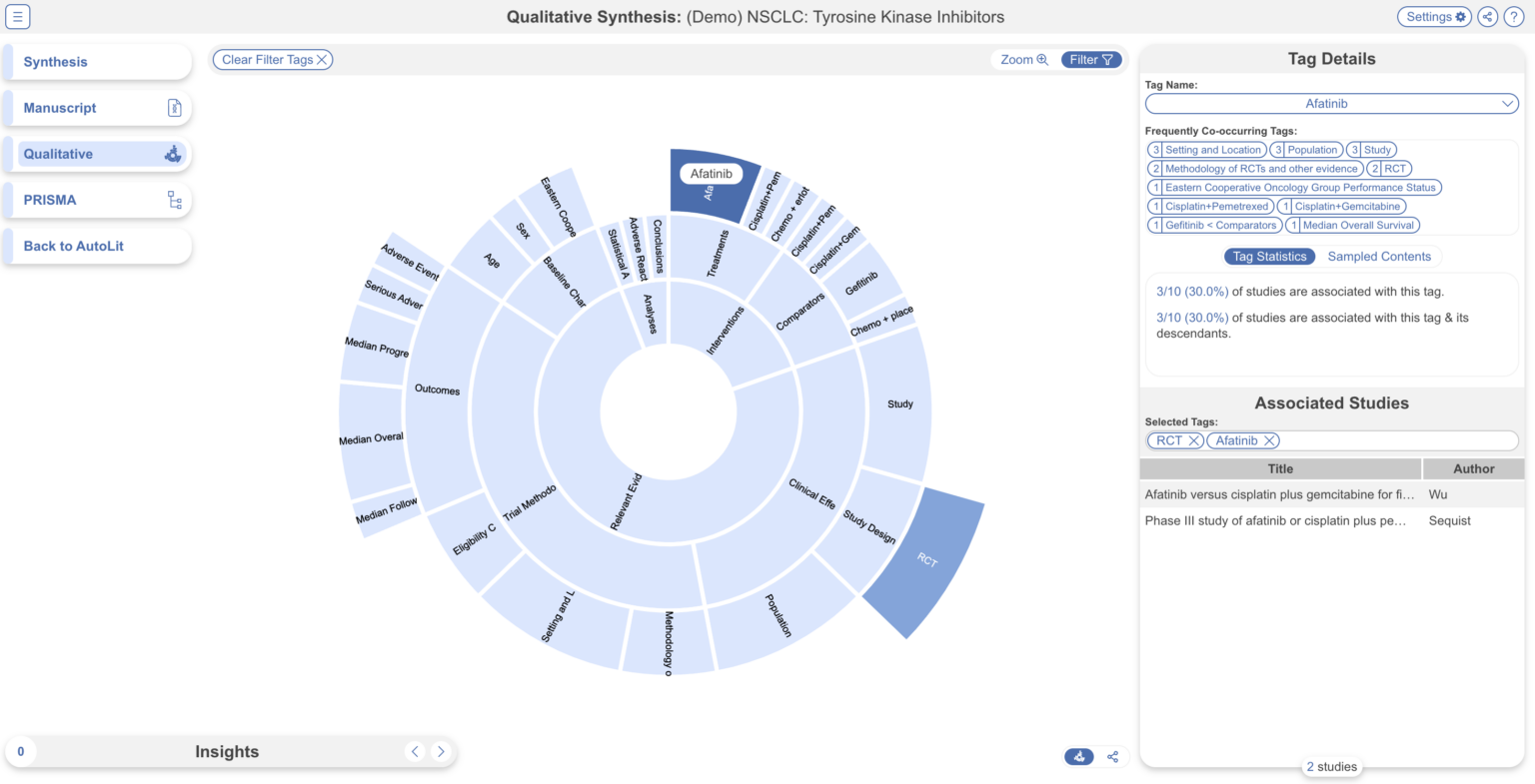Open the hamburger menu in the top left corner
The height and width of the screenshot is (784, 1535).
point(17,16)
